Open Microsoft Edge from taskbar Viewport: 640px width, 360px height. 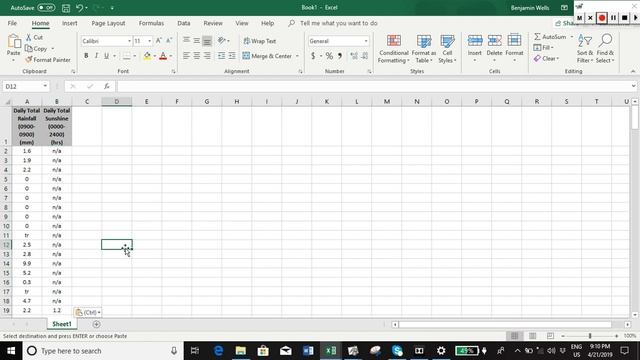coord(218,351)
